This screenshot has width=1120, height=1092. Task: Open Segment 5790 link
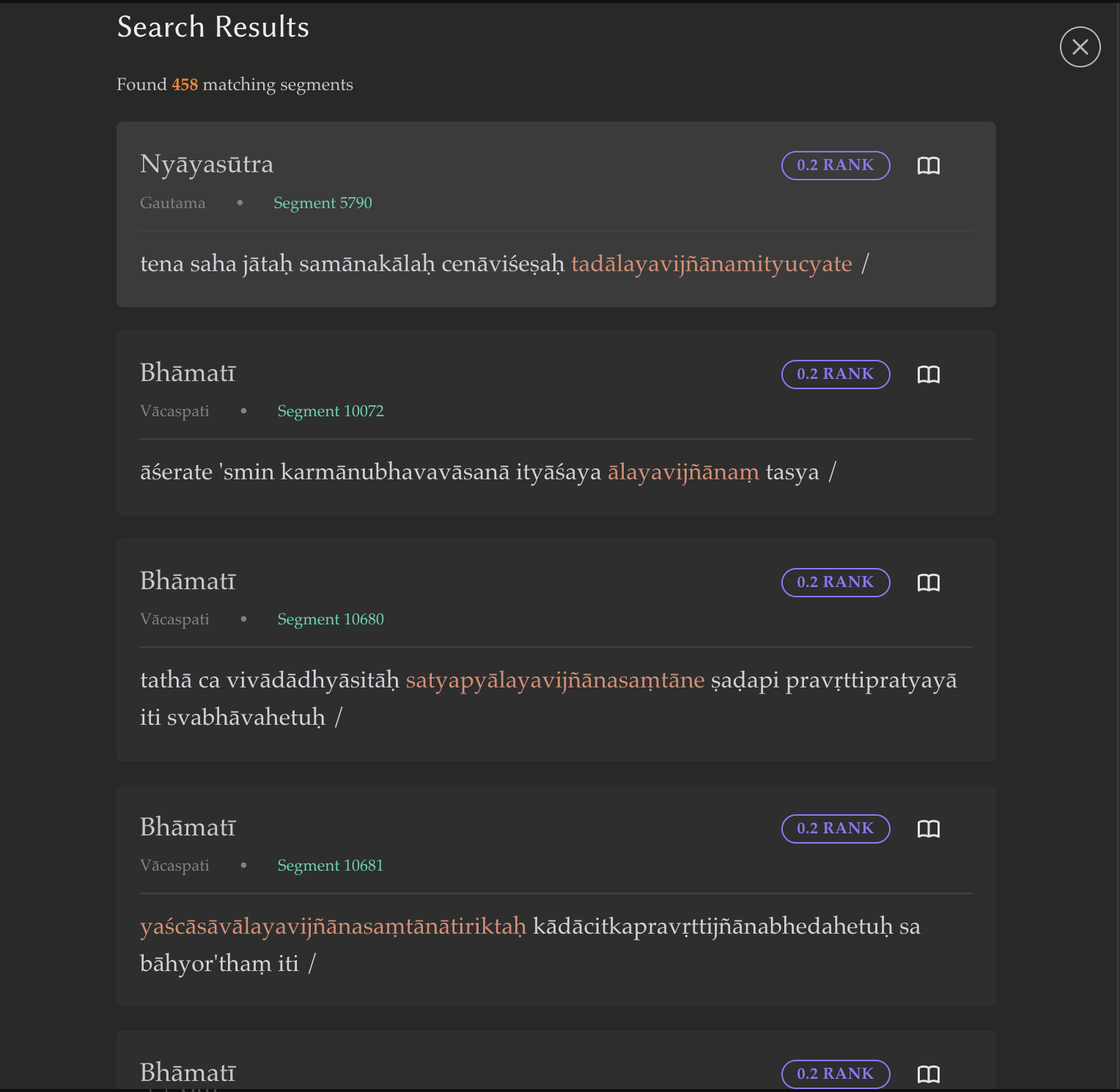click(x=323, y=203)
